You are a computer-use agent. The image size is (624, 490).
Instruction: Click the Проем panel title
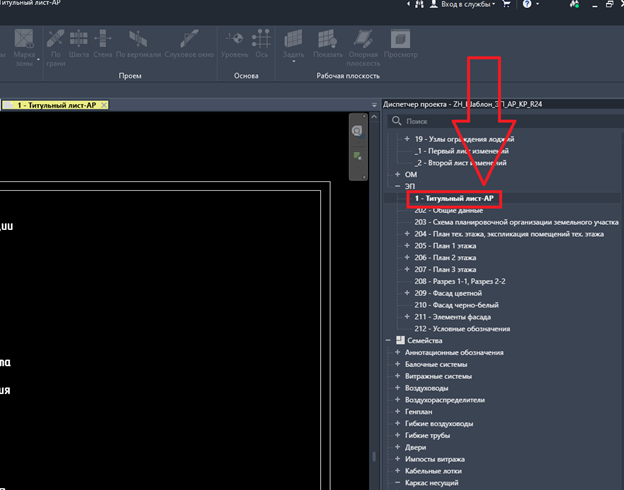click(130, 76)
